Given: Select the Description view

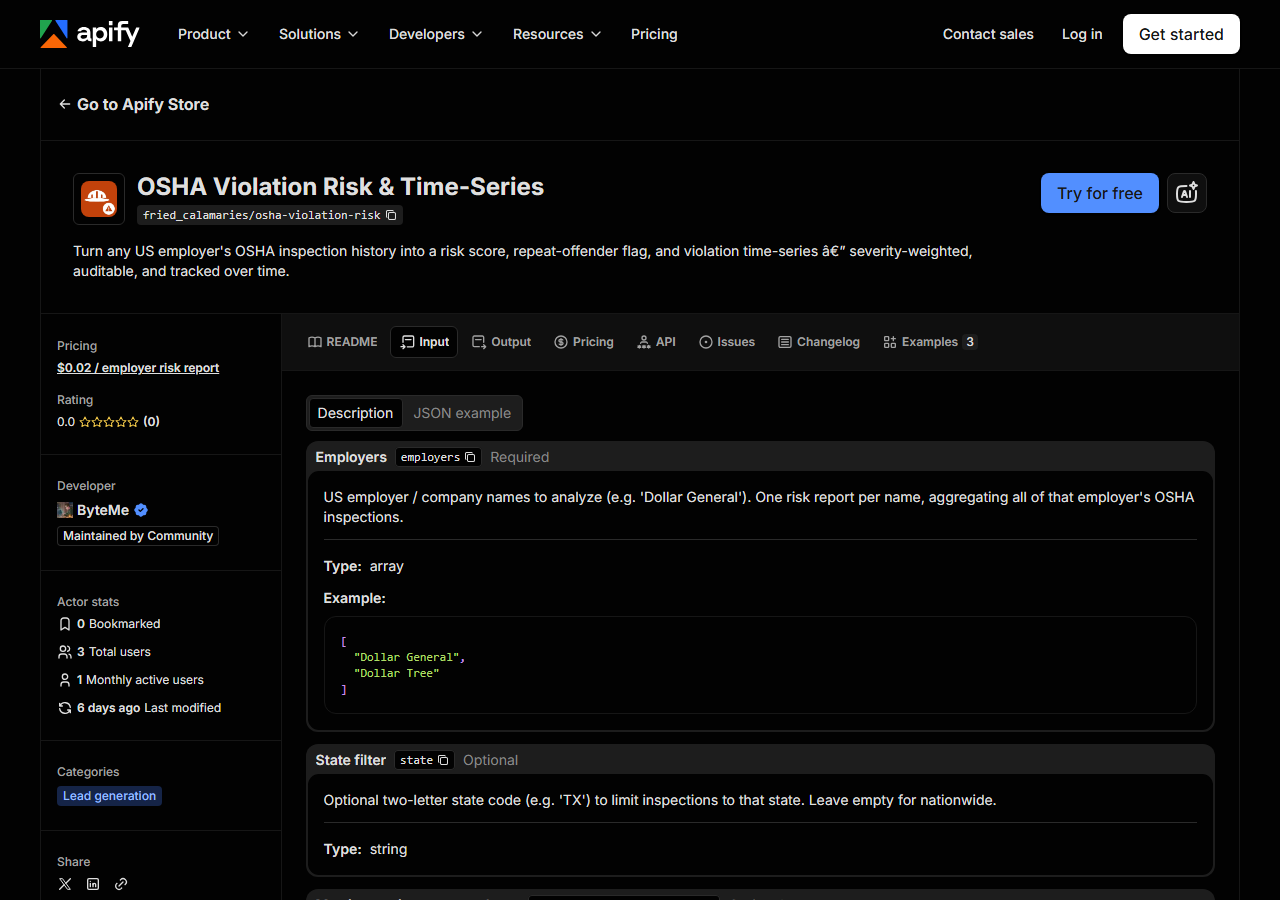Looking at the screenshot, I should click(355, 413).
